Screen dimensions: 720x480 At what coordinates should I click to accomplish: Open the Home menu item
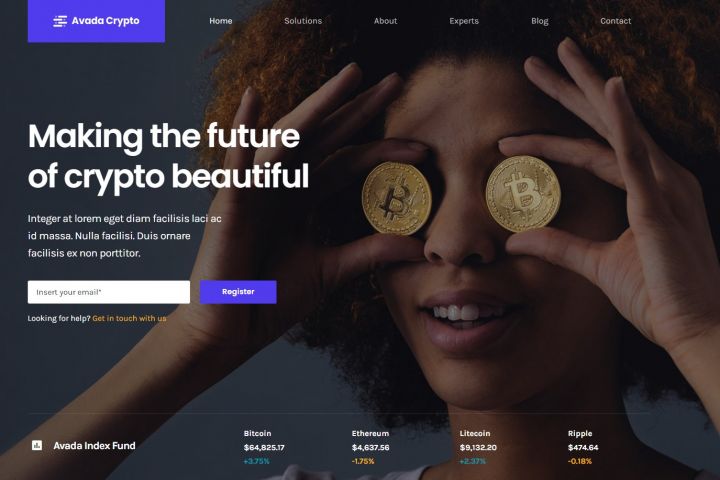click(x=221, y=21)
